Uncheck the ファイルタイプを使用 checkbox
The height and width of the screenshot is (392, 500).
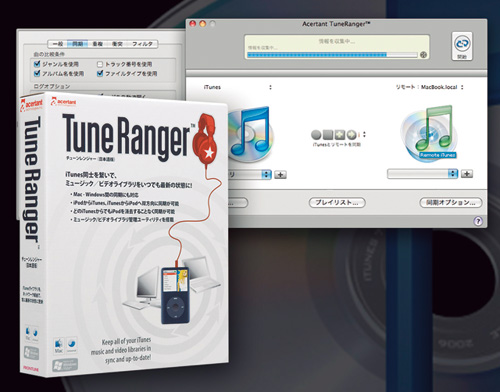pyautogui.click(x=100, y=73)
